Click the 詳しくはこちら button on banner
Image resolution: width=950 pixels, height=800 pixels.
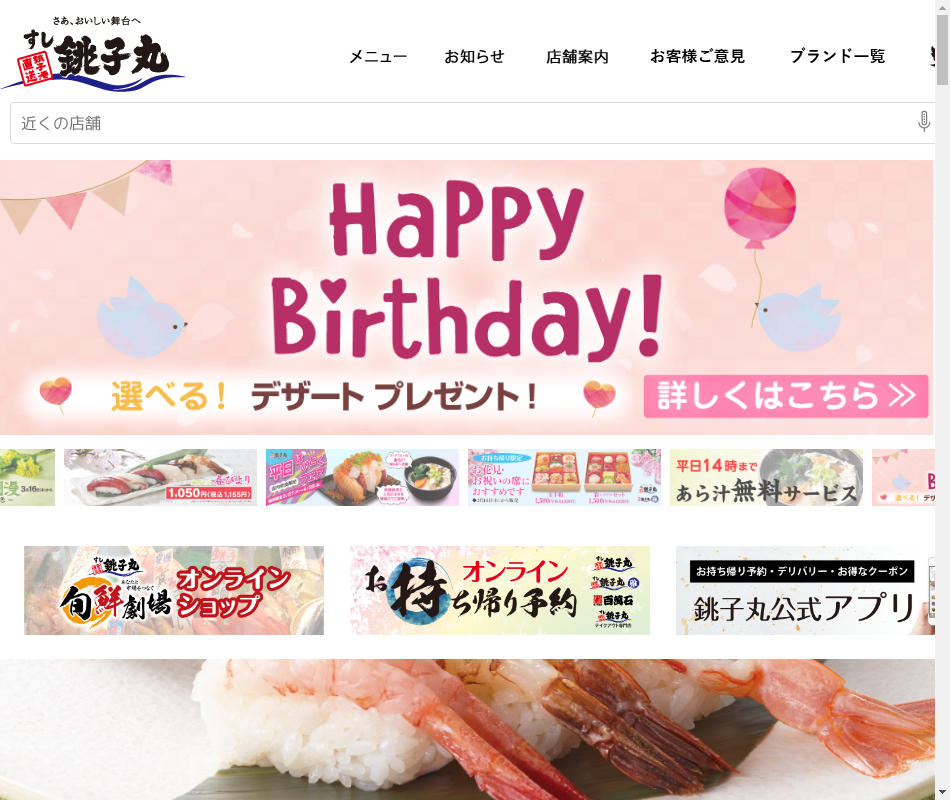click(x=786, y=396)
